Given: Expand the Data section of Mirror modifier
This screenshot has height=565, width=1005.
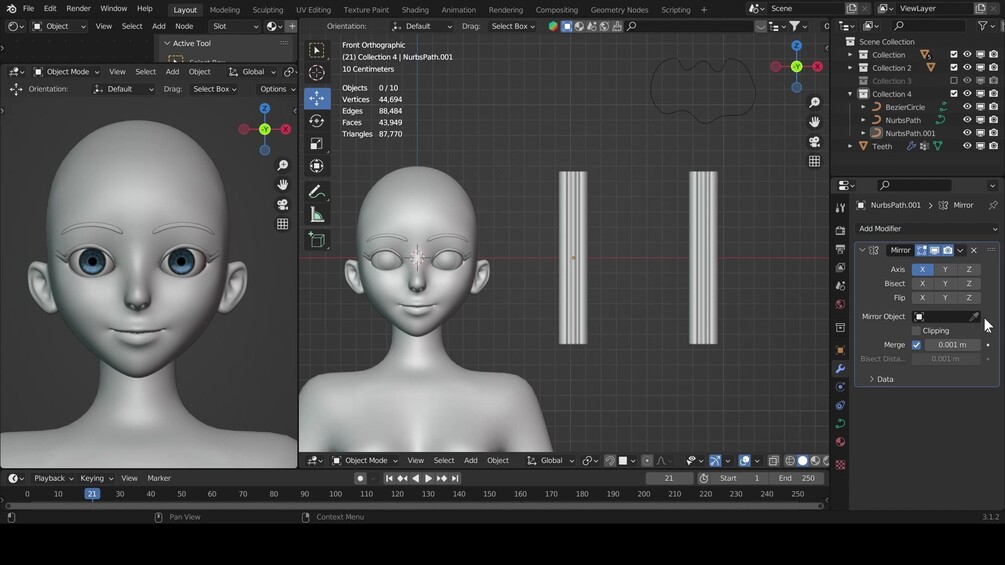Looking at the screenshot, I should pyautogui.click(x=880, y=380).
